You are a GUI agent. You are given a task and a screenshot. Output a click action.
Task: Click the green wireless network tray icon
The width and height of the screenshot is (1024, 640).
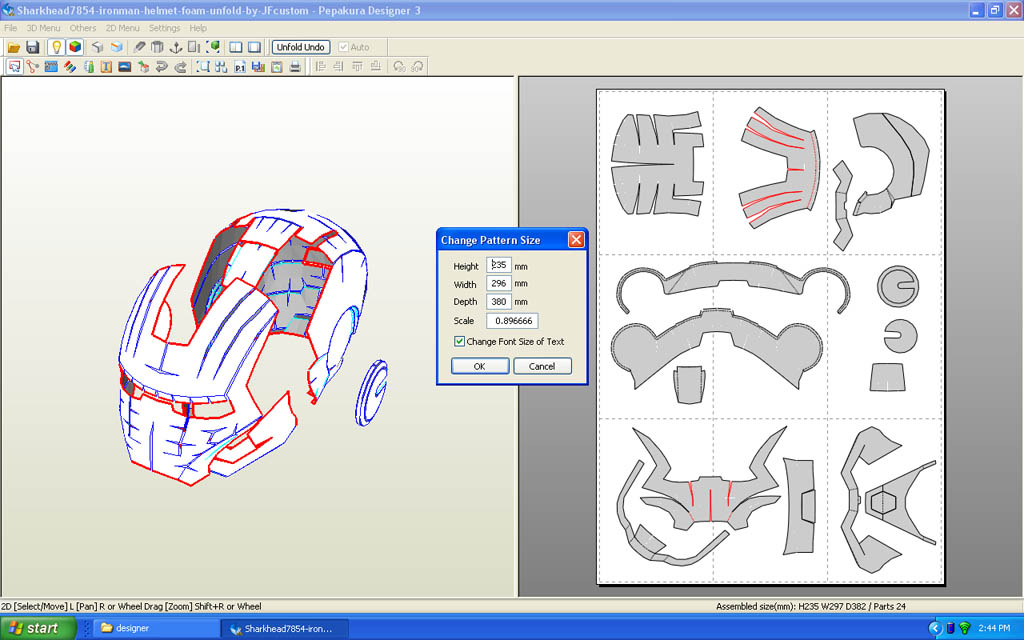[964, 628]
